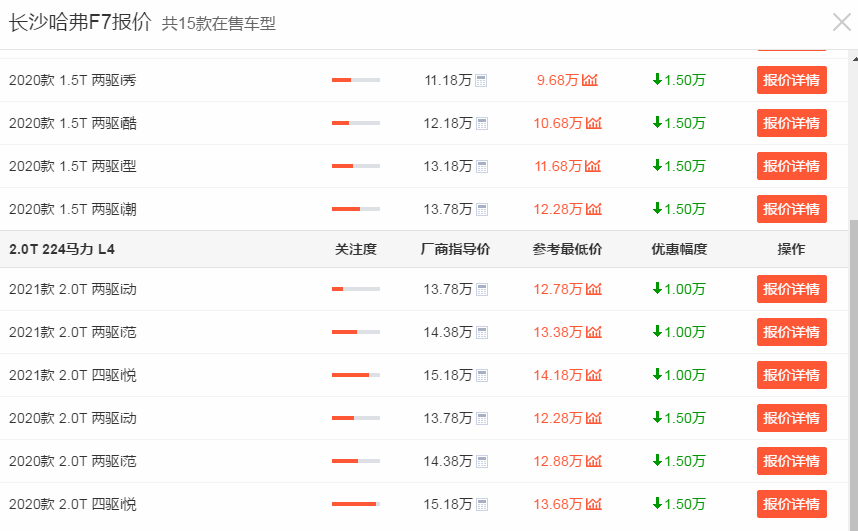Click the 共15款在售车型 subtitle
The width and height of the screenshot is (858, 531).
[219, 24]
